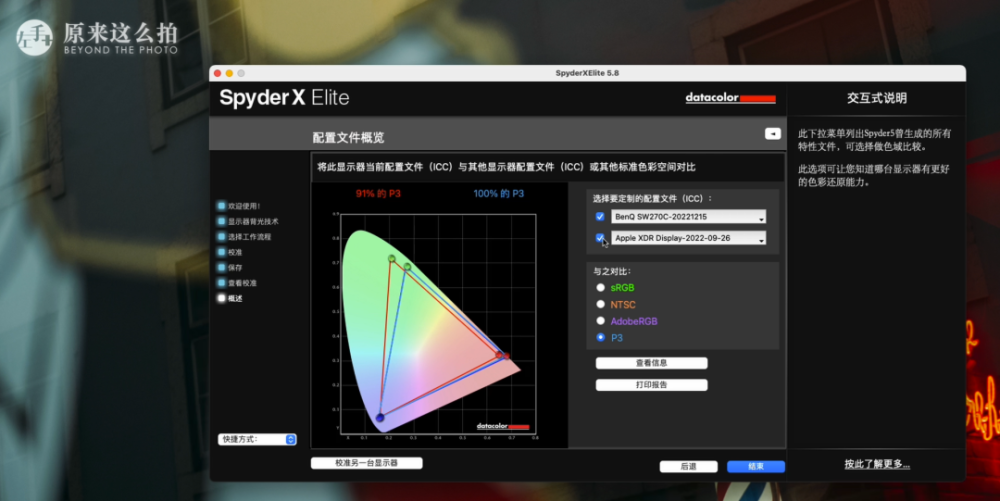This screenshot has height=501, width=1000.
Task: Click the 保存 step indicator icon
Action: click(221, 267)
